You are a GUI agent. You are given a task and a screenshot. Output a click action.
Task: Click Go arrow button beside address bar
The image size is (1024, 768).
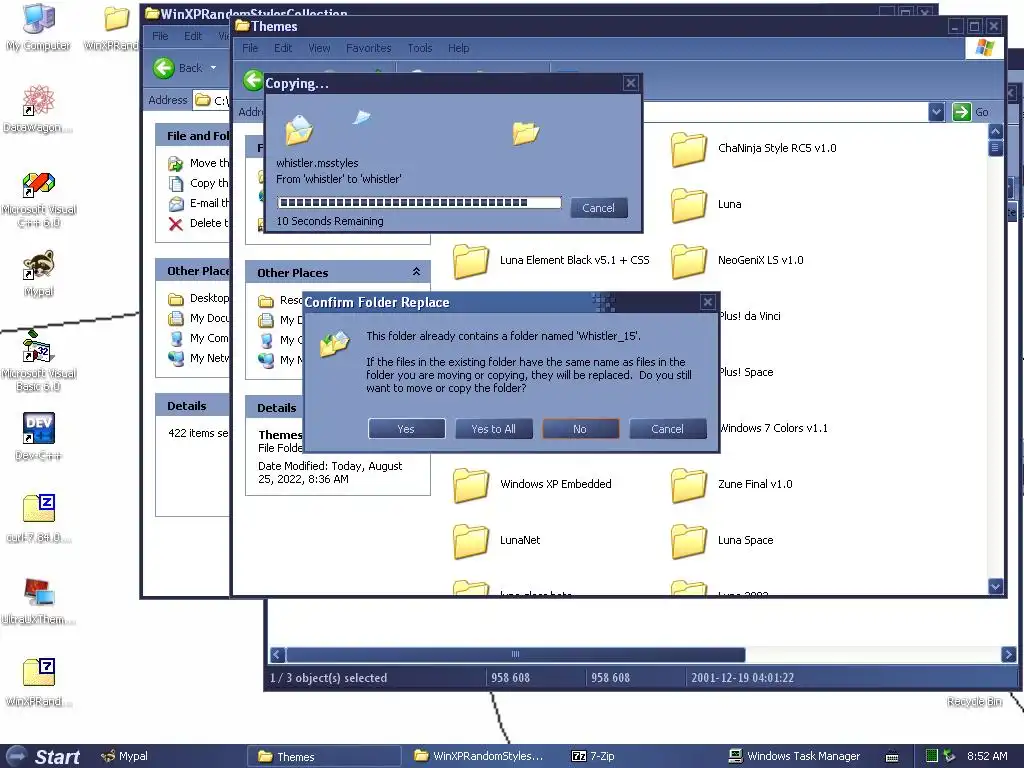point(962,112)
